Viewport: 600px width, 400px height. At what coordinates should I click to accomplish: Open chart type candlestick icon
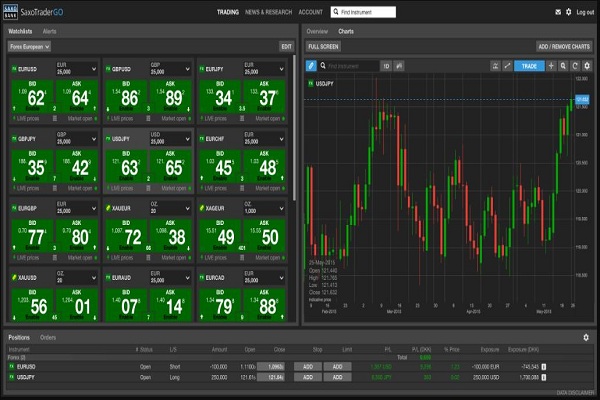(x=399, y=66)
